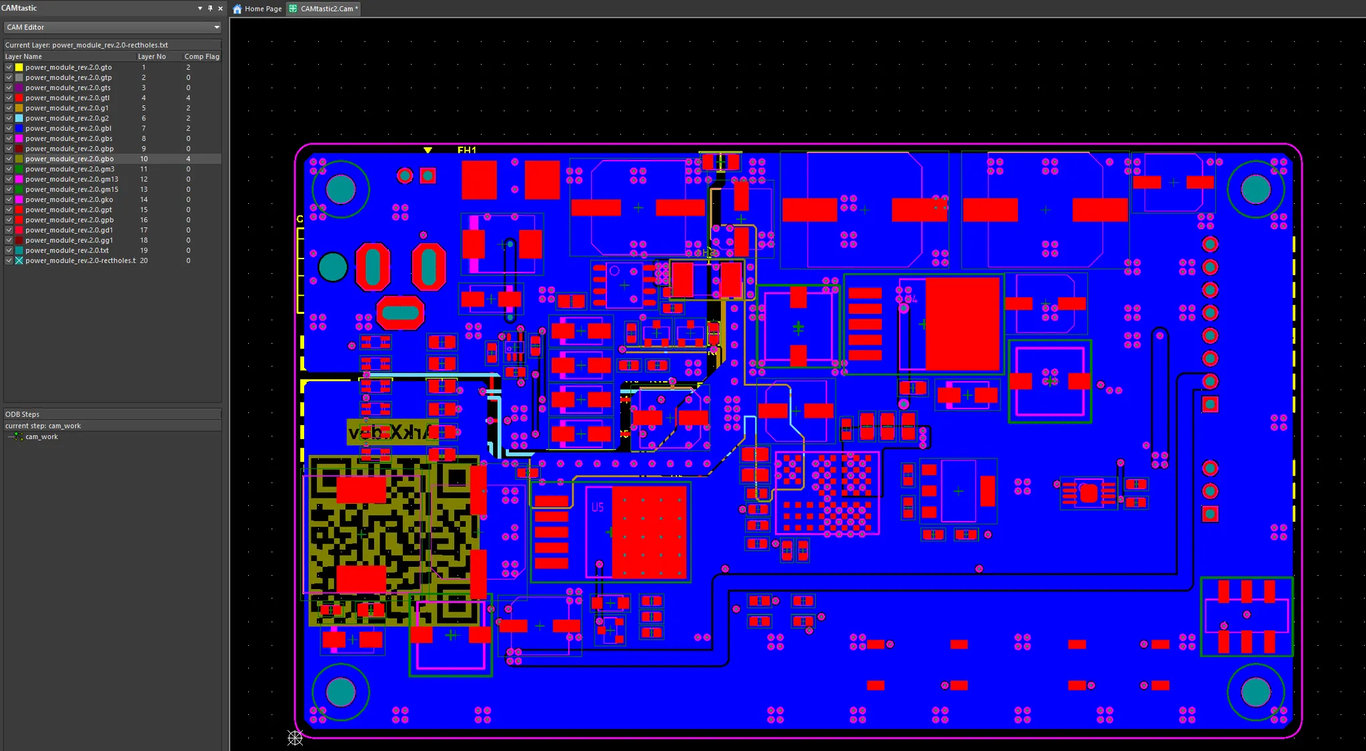Viewport: 1366px width, 751px height.
Task: Pin the CAMtastic panel with the pushpin icon
Action: (x=209, y=8)
